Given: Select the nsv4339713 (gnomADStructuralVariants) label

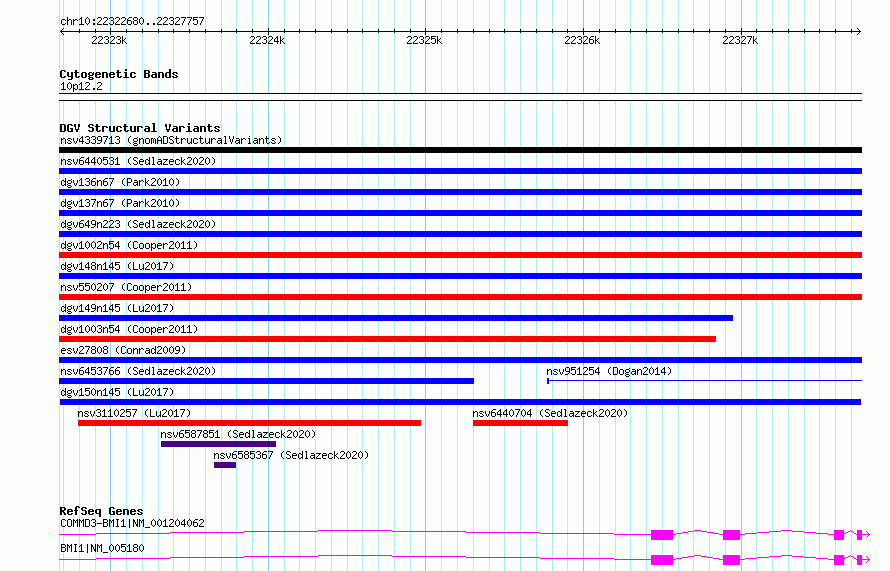Looking at the screenshot, I should pyautogui.click(x=171, y=140).
